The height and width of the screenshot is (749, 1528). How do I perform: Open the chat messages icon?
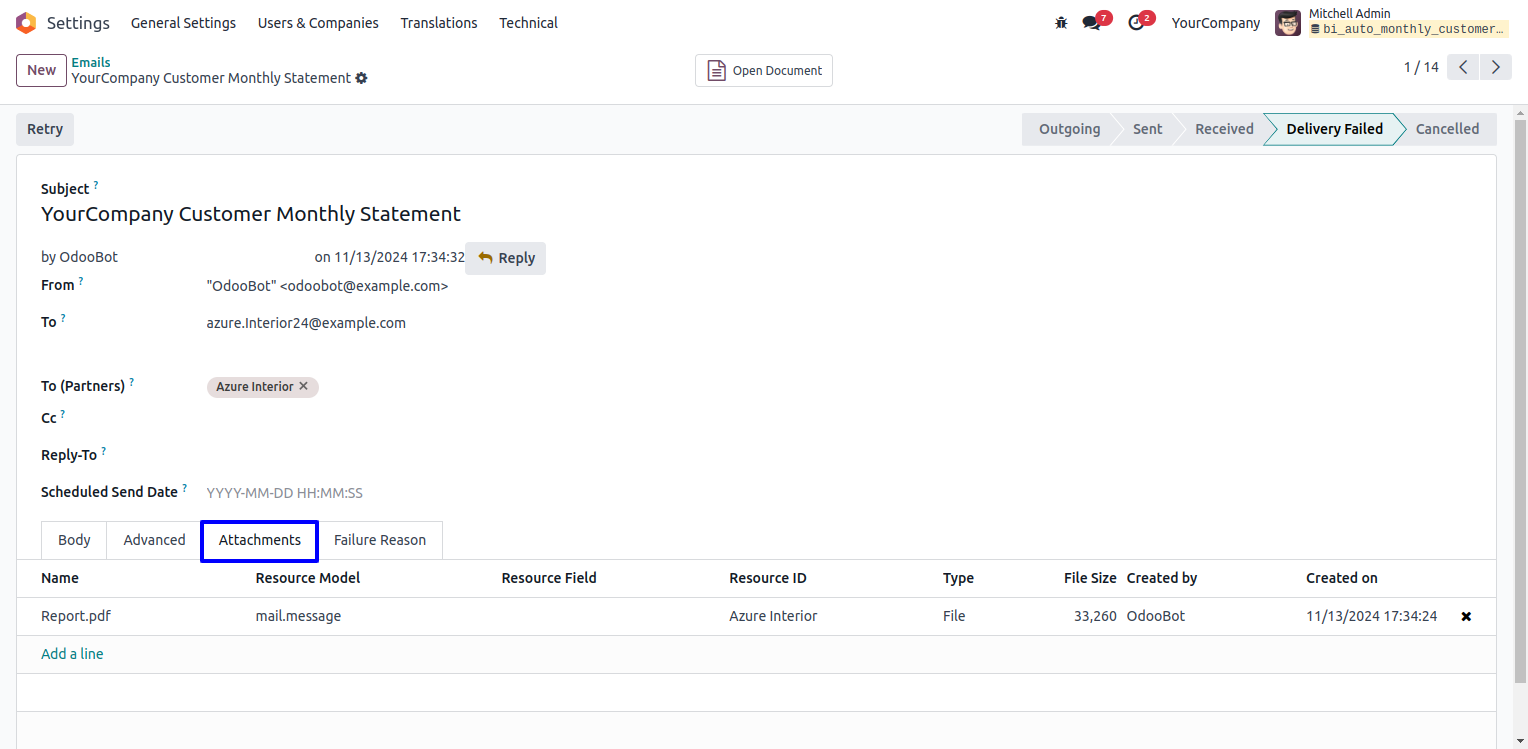pyautogui.click(x=1091, y=23)
